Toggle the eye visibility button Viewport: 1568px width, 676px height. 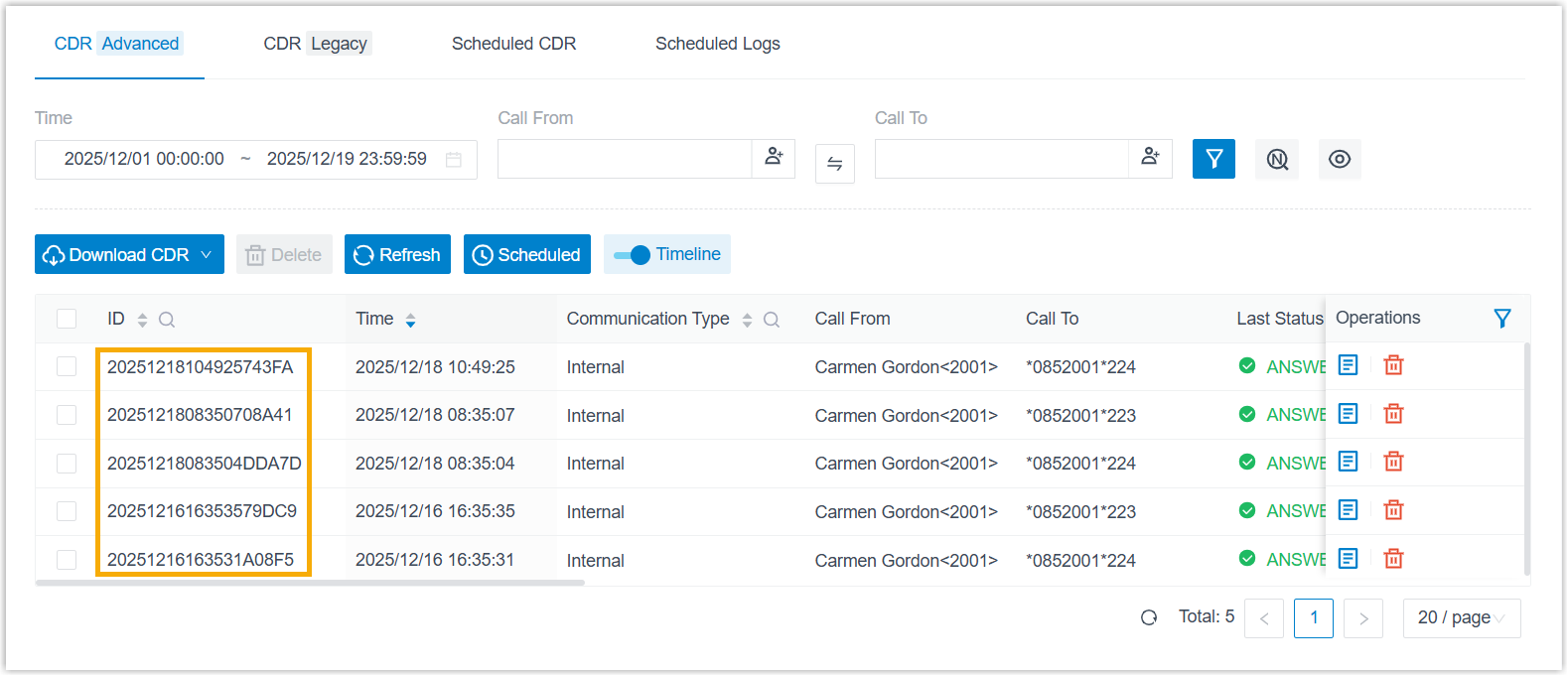point(1339,159)
